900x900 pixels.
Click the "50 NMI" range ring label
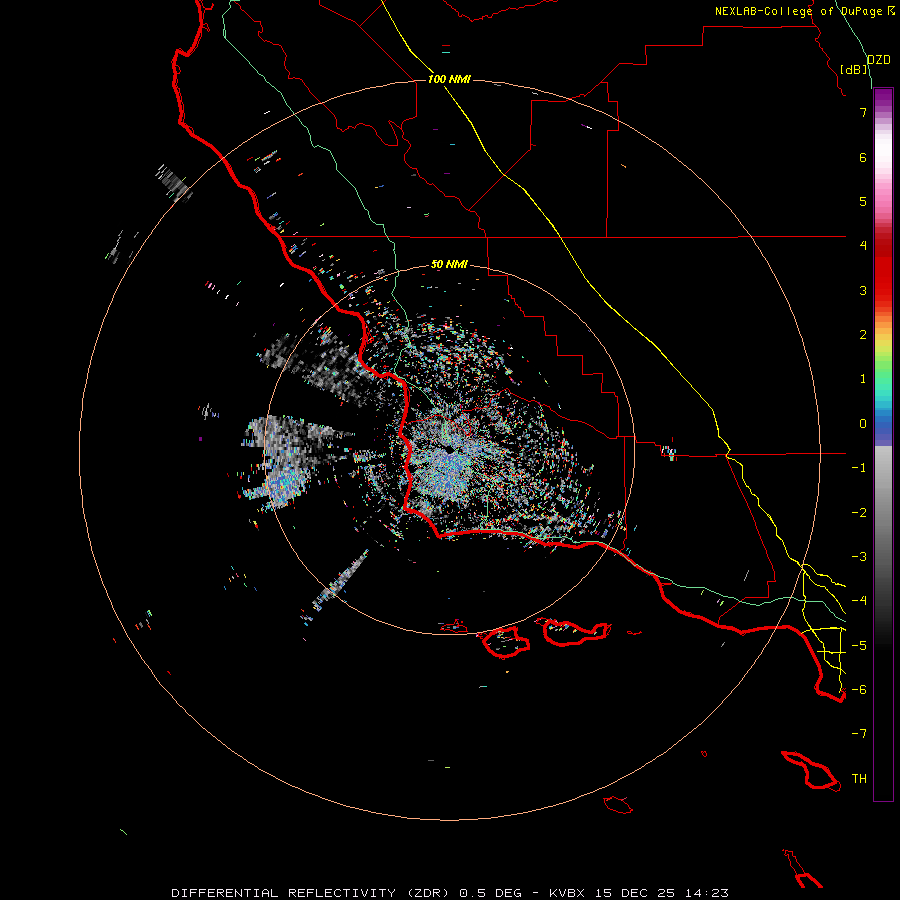(449, 264)
